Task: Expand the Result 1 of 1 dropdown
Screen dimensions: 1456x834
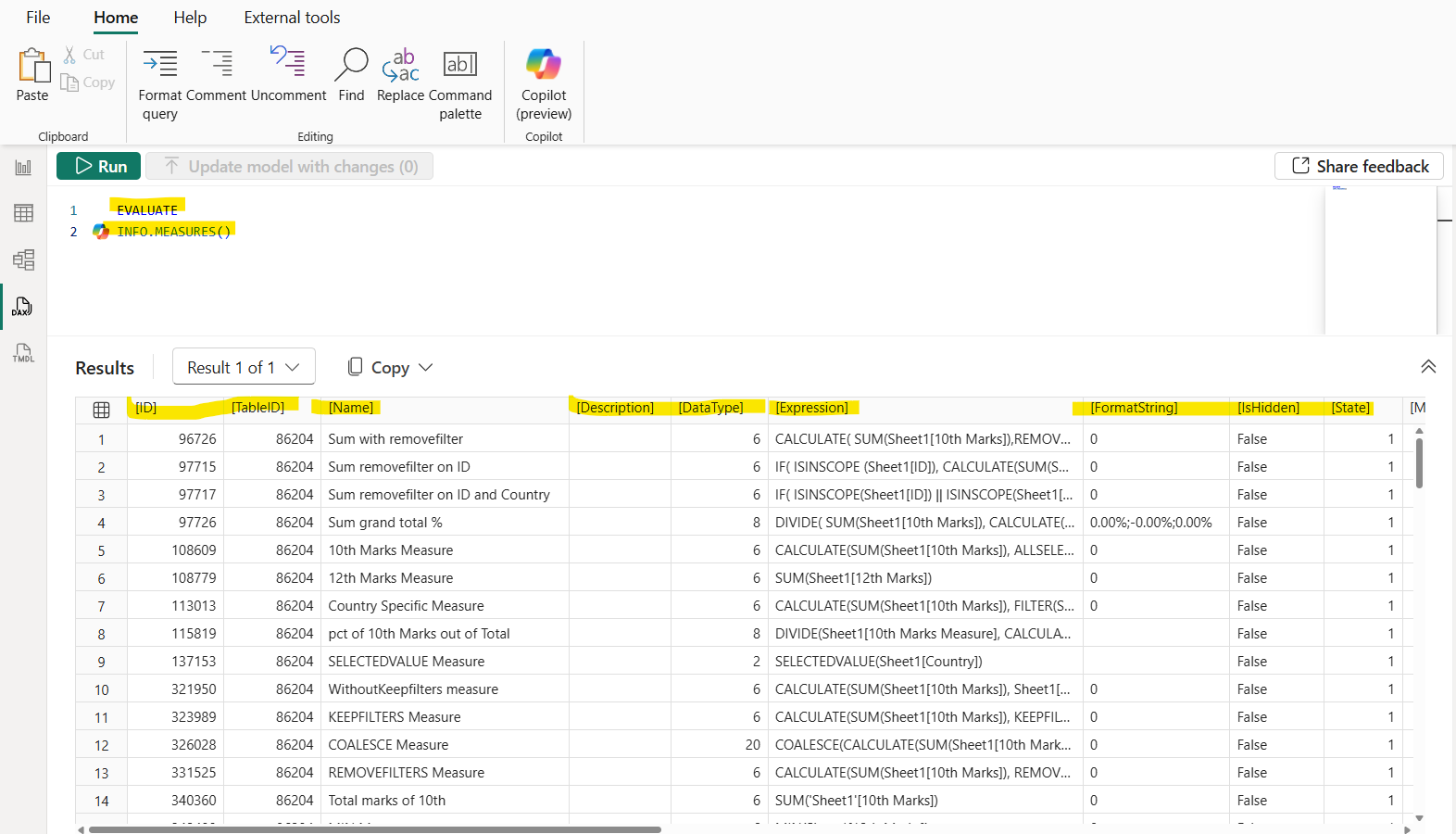Action: (x=244, y=367)
